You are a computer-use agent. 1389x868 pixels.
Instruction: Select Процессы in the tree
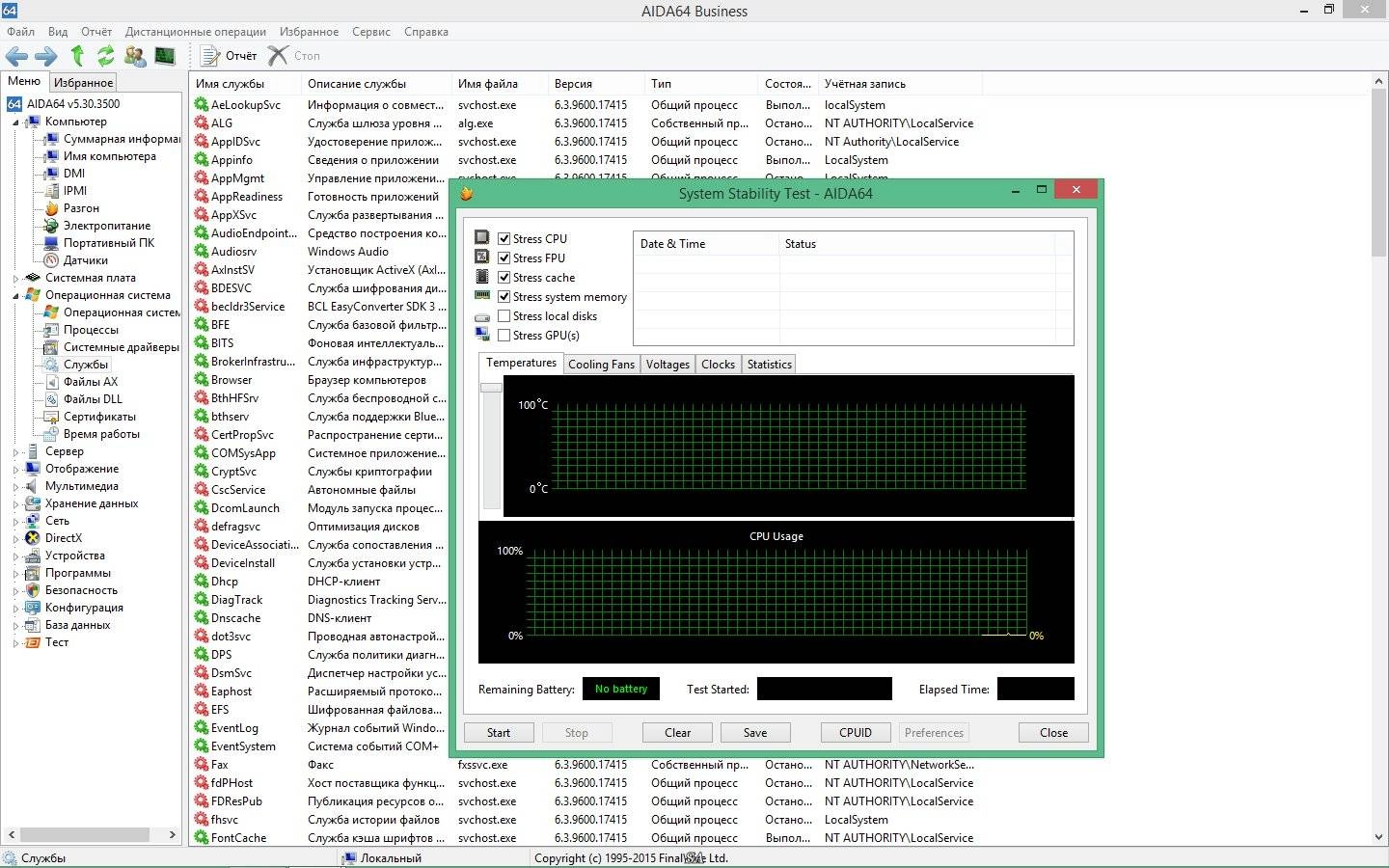point(91,330)
